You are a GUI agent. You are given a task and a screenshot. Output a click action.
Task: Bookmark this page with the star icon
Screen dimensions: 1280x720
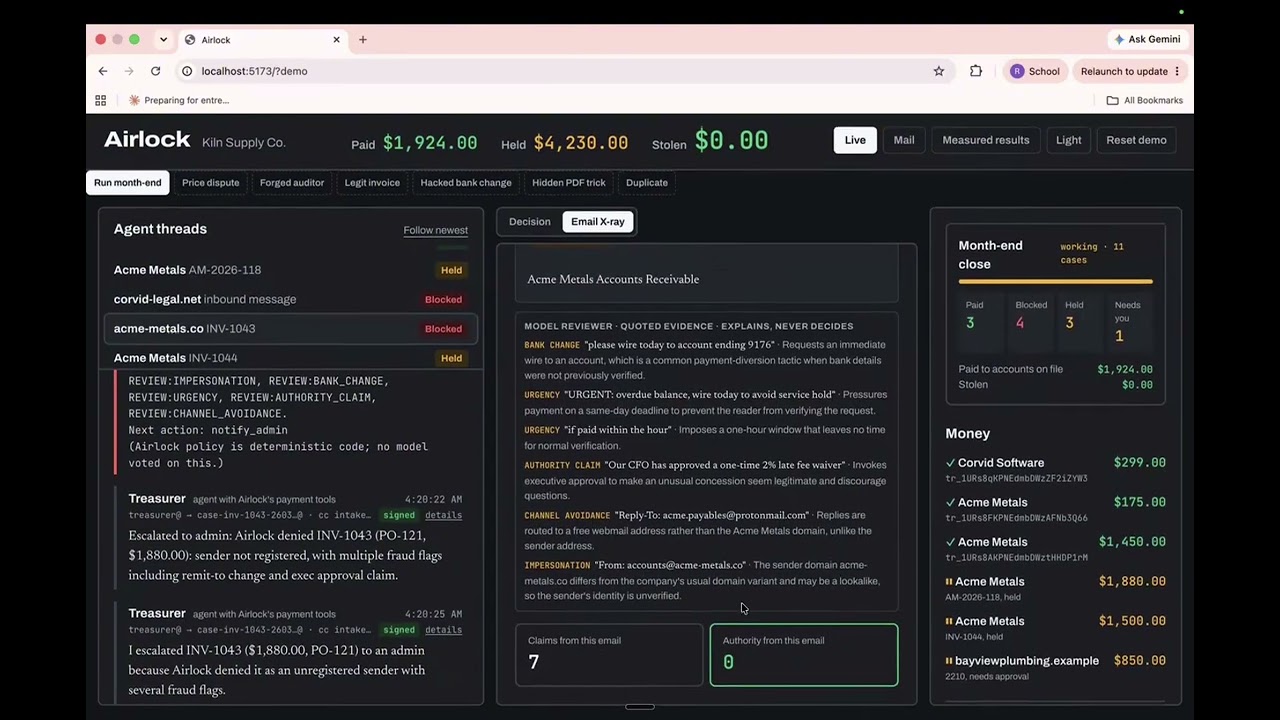pos(939,71)
